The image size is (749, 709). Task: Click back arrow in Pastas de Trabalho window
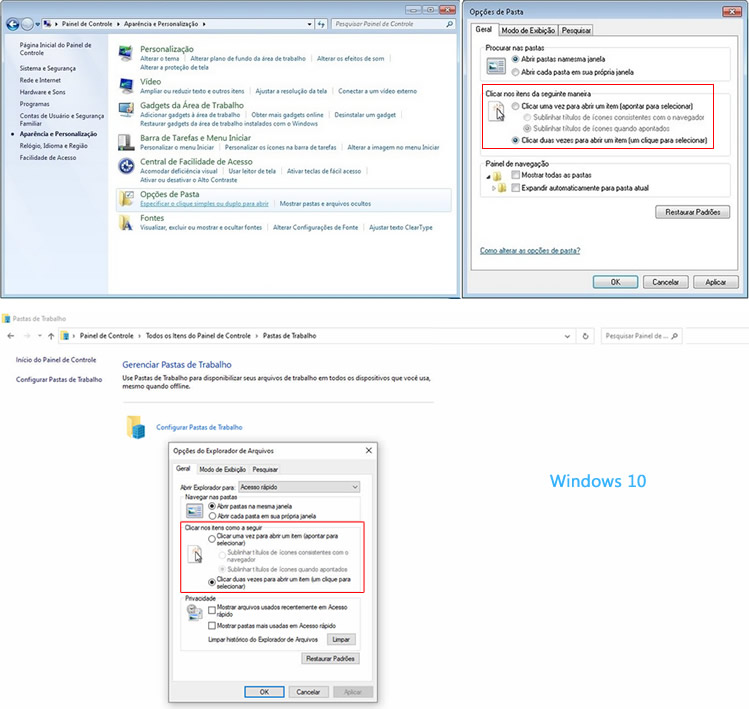click(x=11, y=336)
